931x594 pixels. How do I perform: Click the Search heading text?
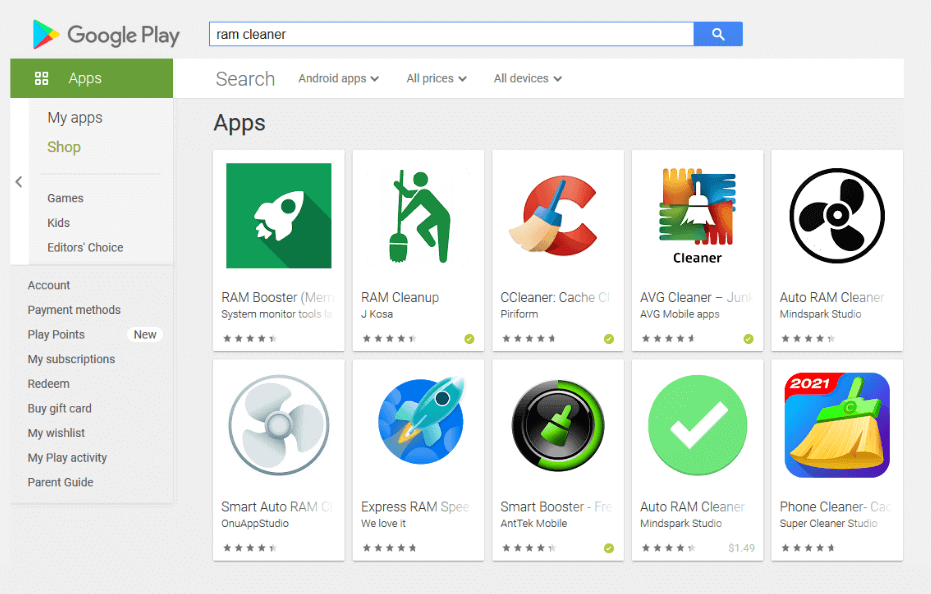click(245, 78)
